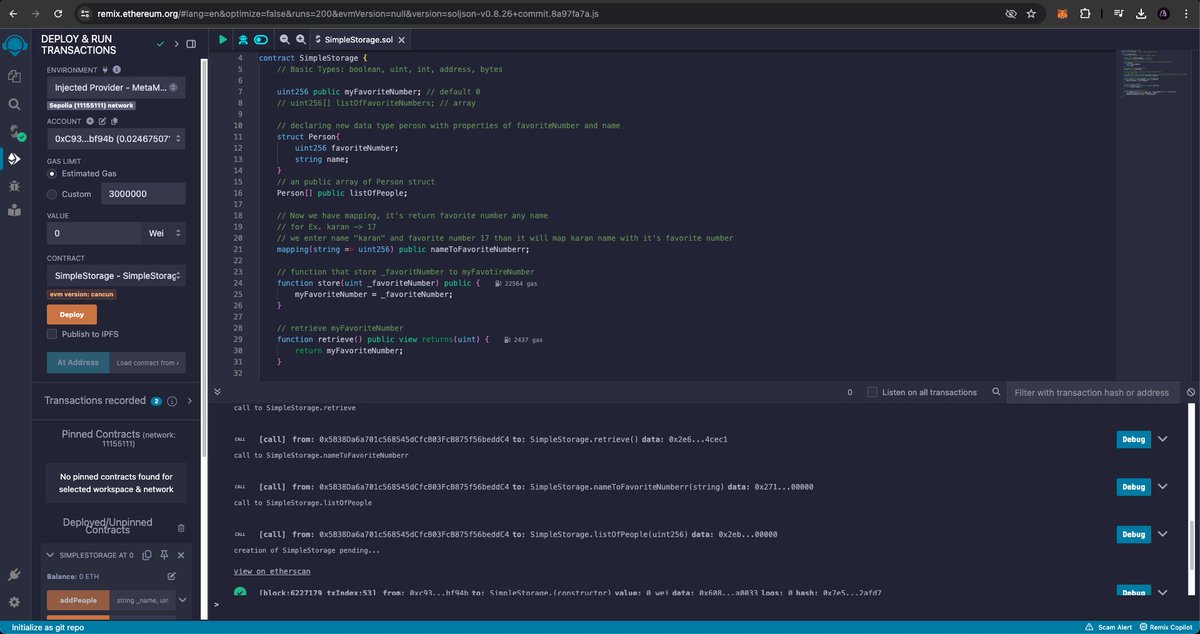The height and width of the screenshot is (634, 1200).
Task: Open the Search in files sidebar icon
Action: point(14,104)
